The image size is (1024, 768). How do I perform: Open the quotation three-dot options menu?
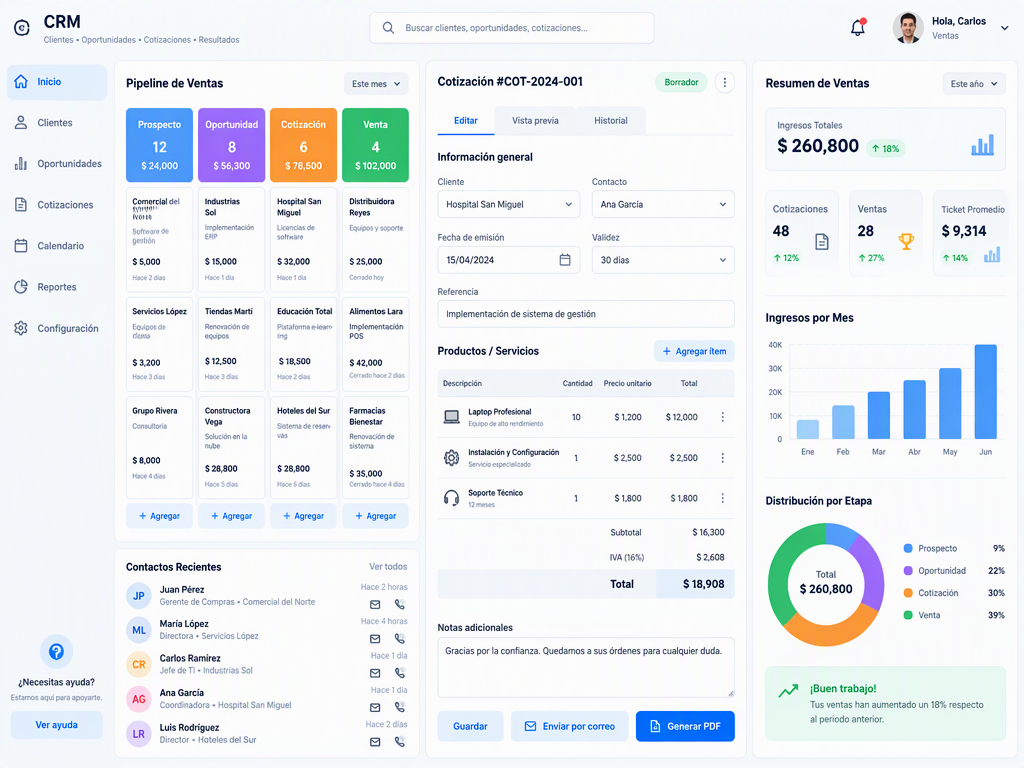pyautogui.click(x=724, y=82)
